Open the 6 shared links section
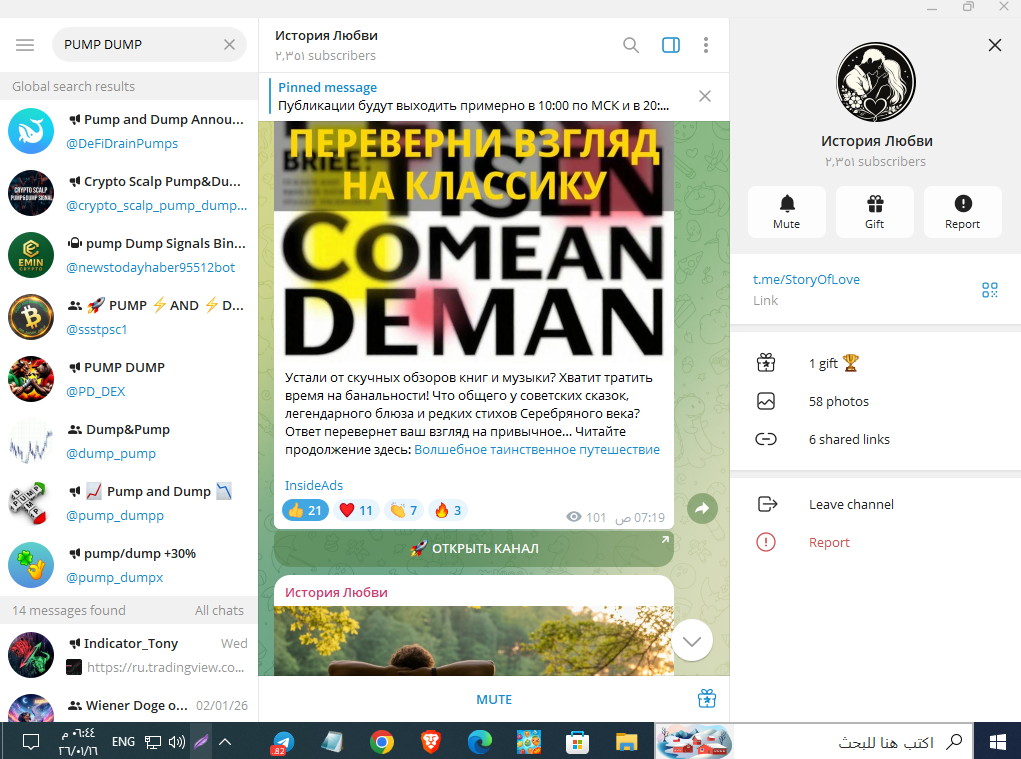 (875, 439)
